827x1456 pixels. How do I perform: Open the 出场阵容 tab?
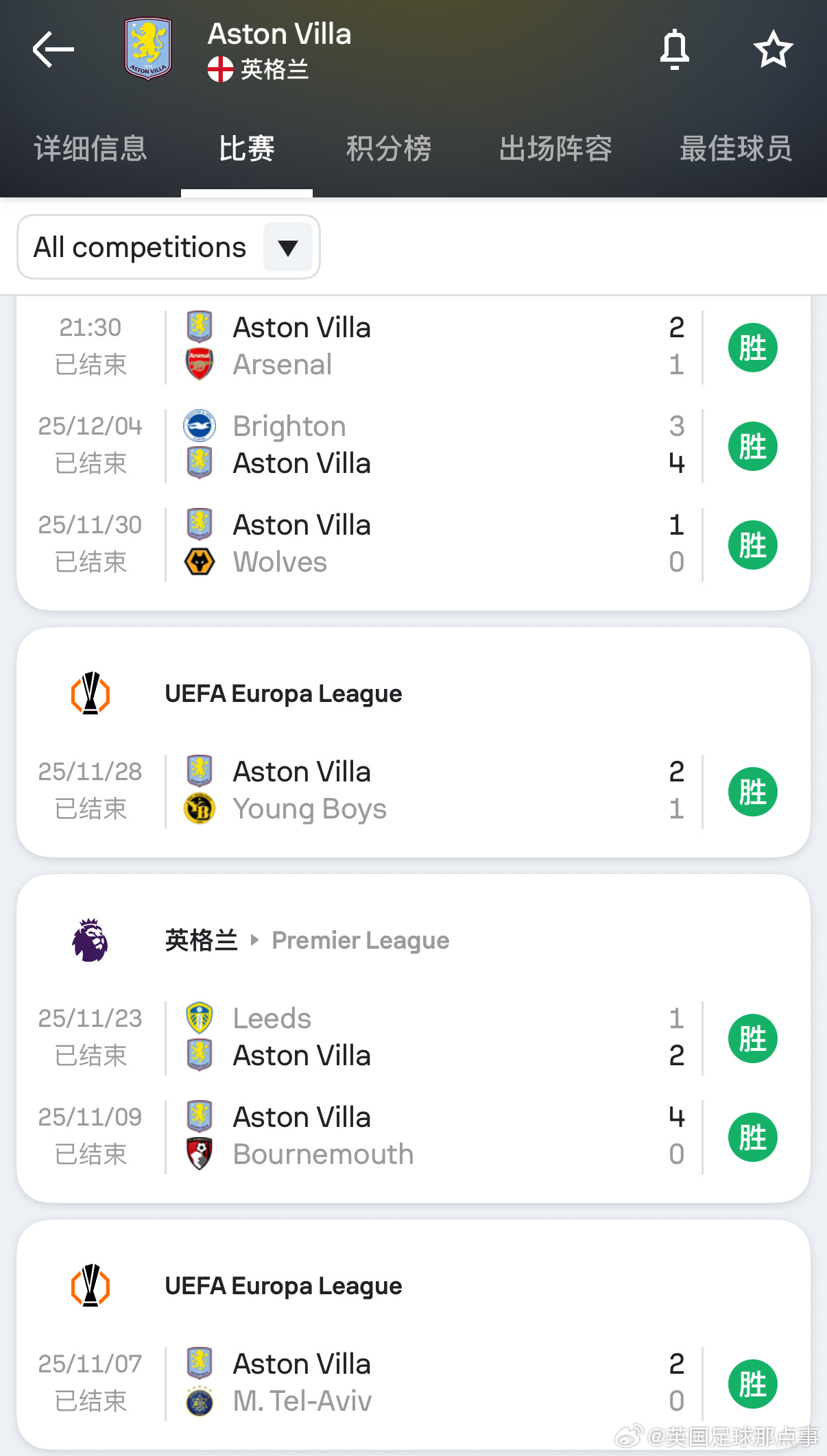(555, 149)
